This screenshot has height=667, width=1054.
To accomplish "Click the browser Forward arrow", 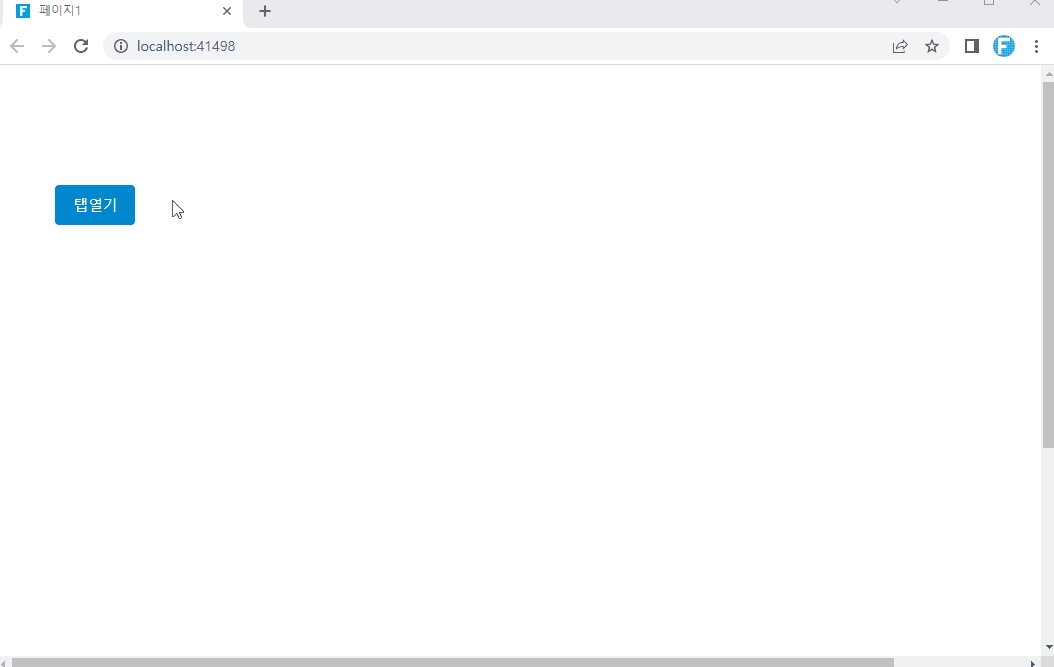I will (x=49, y=46).
